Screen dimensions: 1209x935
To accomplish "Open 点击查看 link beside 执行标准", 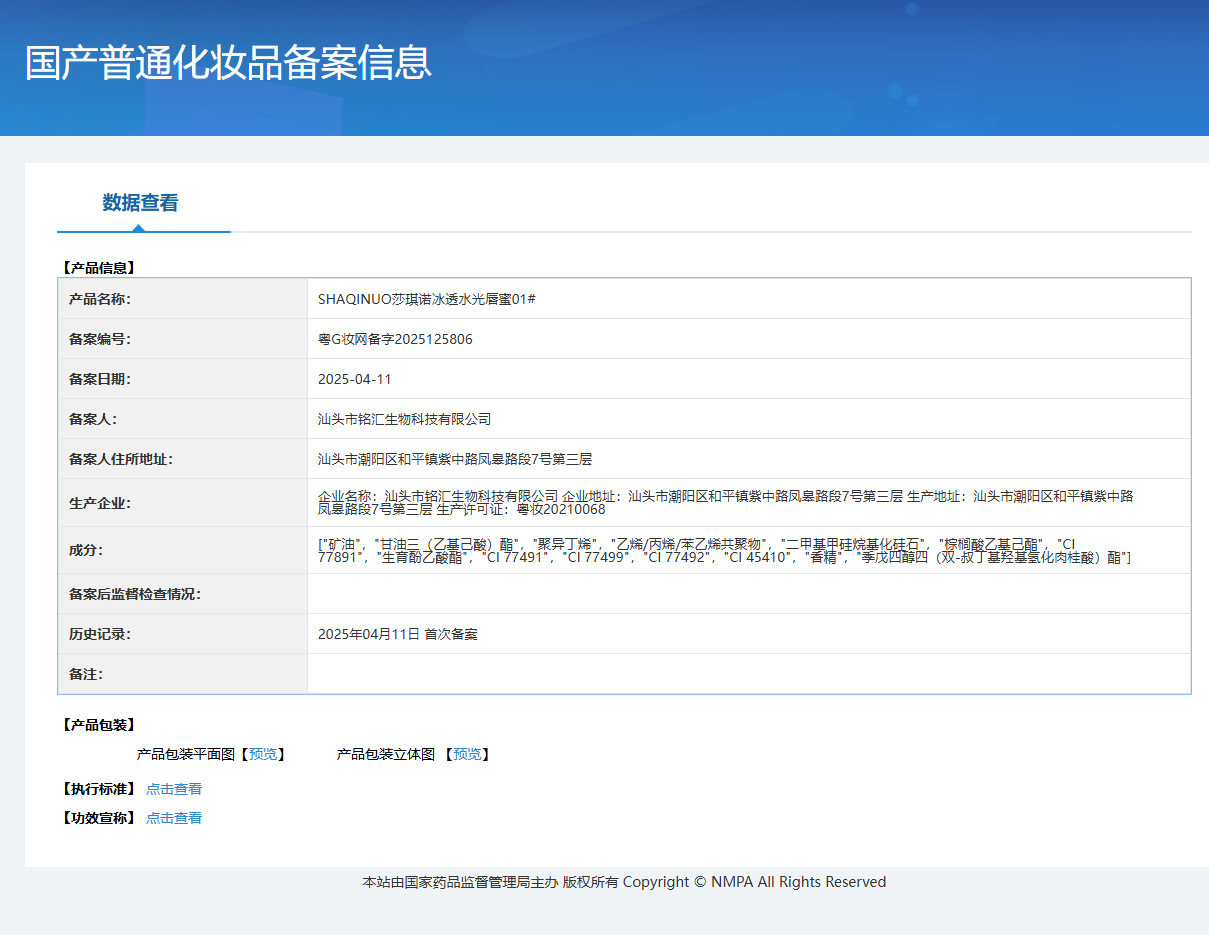I will pos(174,789).
